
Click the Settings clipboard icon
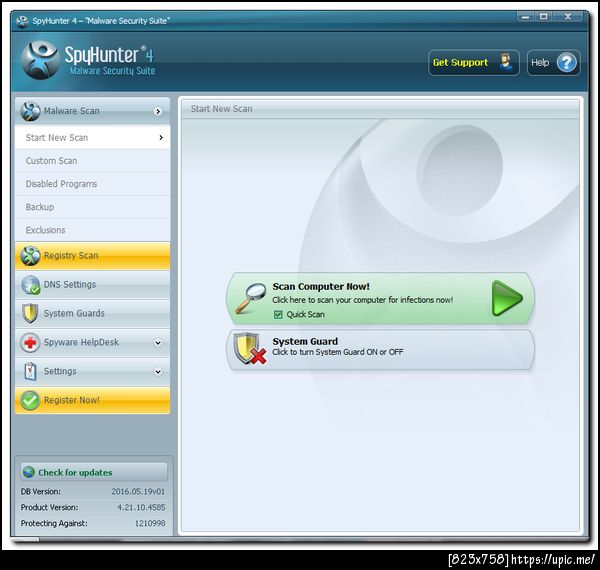click(x=30, y=371)
